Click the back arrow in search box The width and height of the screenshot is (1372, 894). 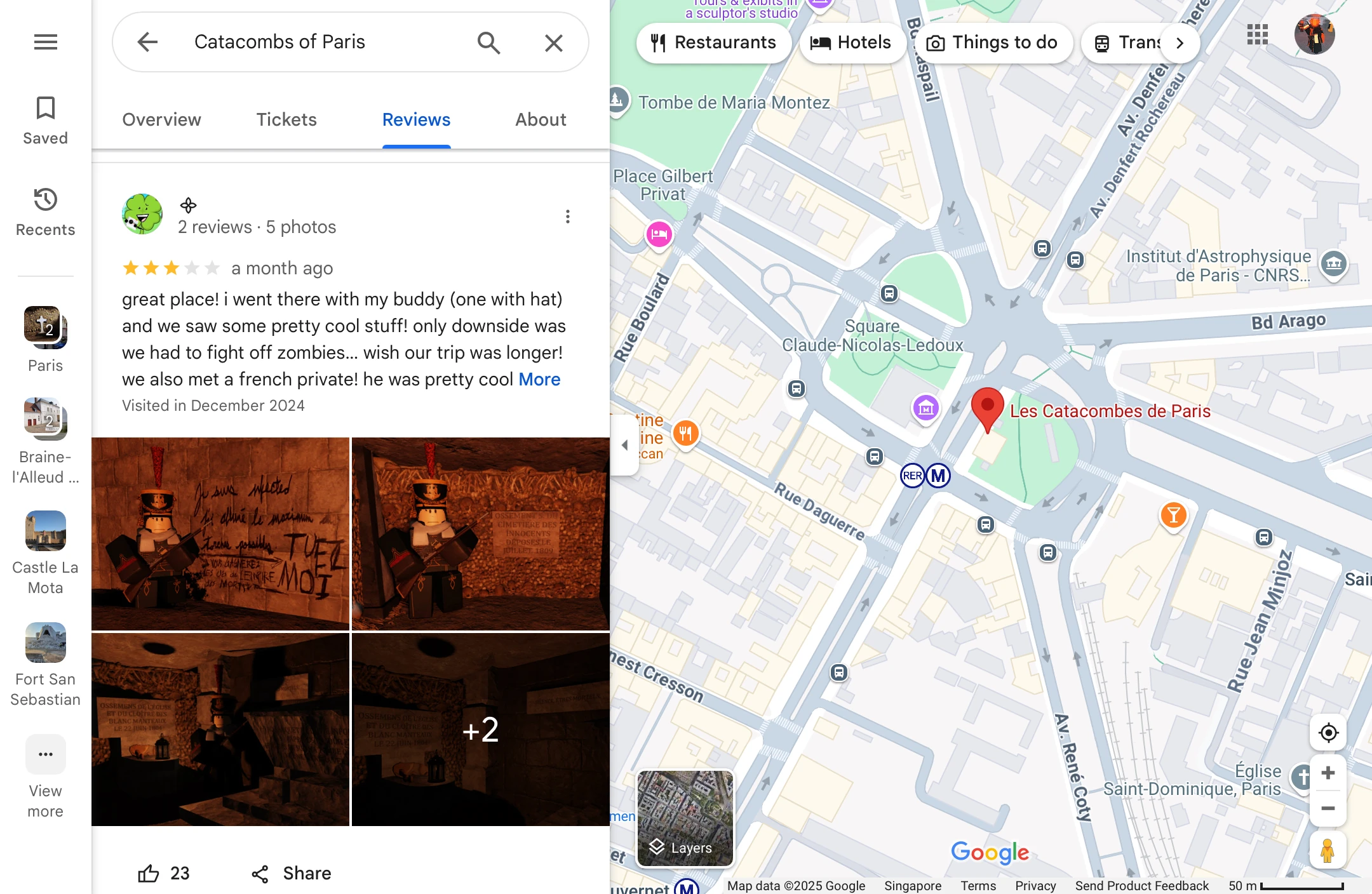147,43
